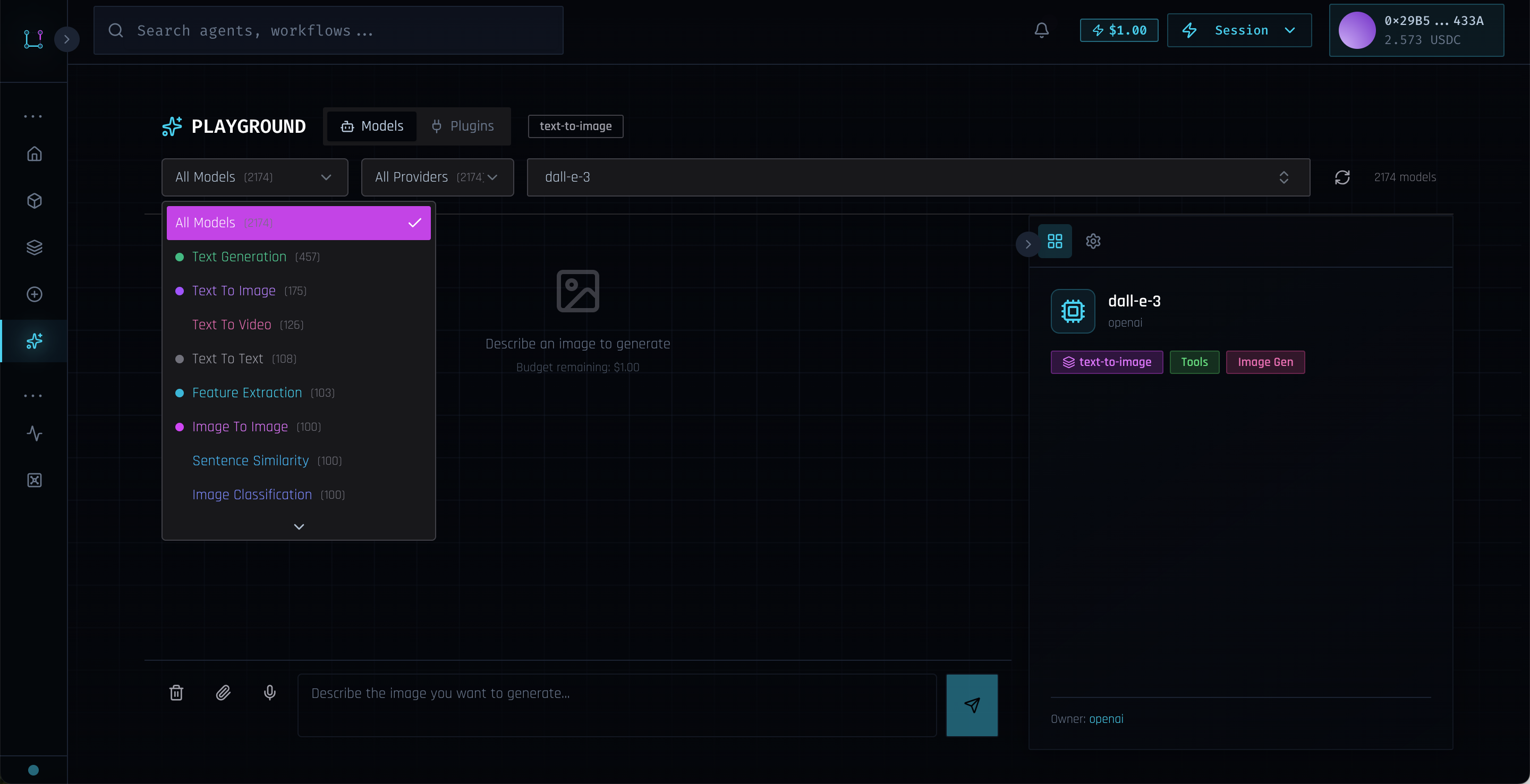
Task: Expand the All Providers dropdown
Action: (437, 177)
